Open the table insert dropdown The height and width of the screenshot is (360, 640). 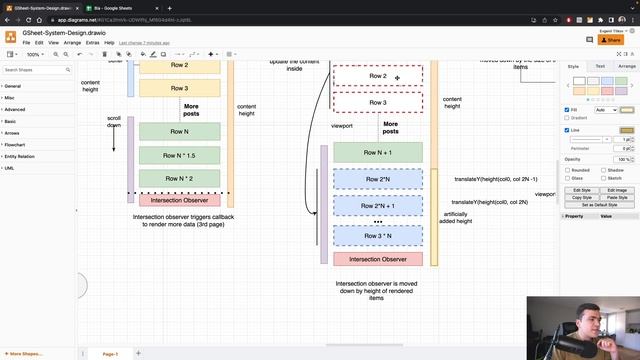tap(231, 54)
